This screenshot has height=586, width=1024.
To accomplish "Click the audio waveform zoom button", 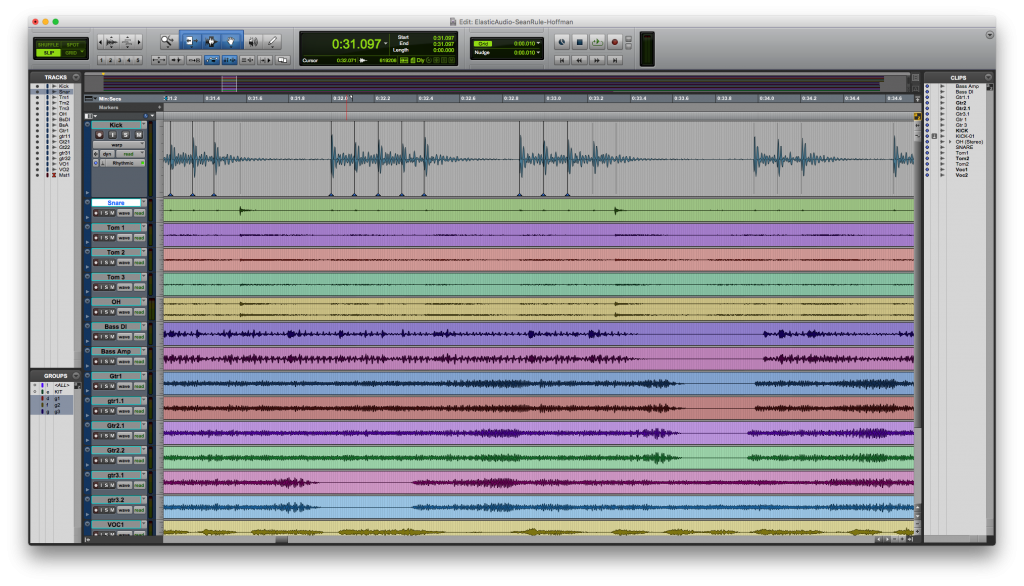I will click(x=112, y=42).
